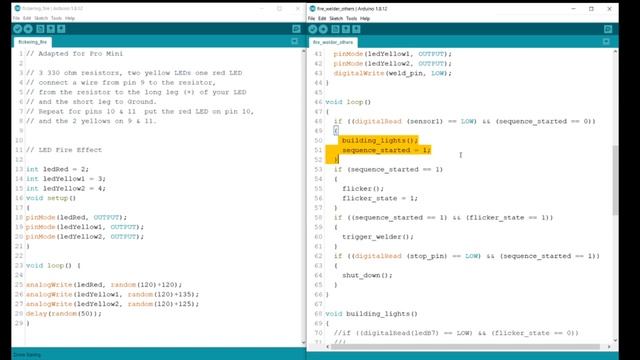Click Save sketch icon in left window
This screenshot has width=640, height=360.
coord(61,29)
